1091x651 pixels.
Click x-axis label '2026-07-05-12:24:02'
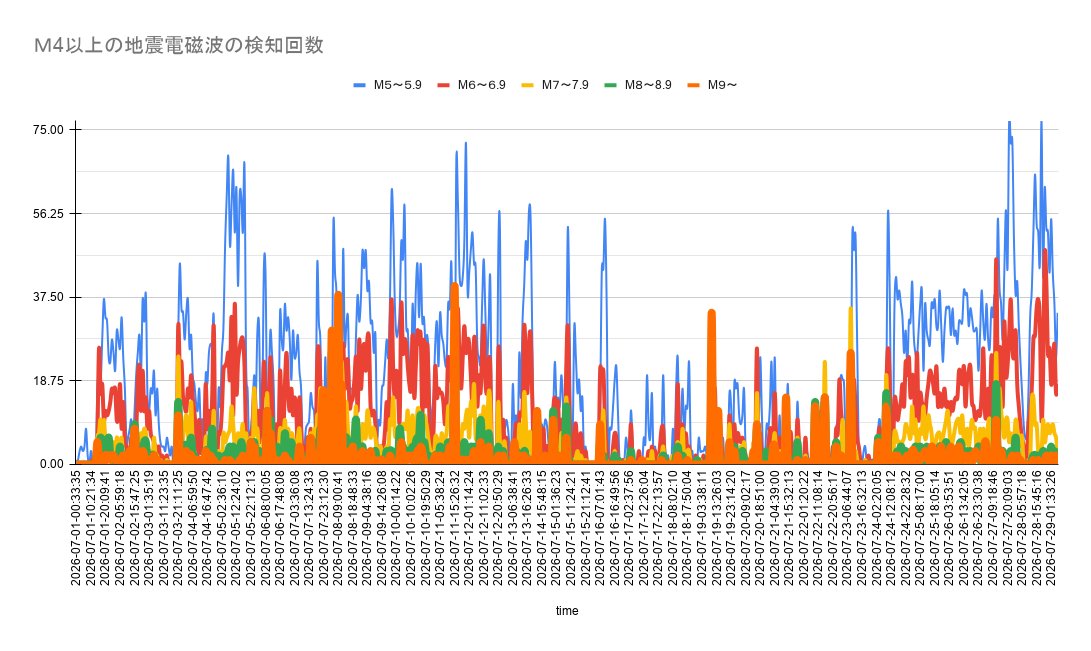point(237,528)
